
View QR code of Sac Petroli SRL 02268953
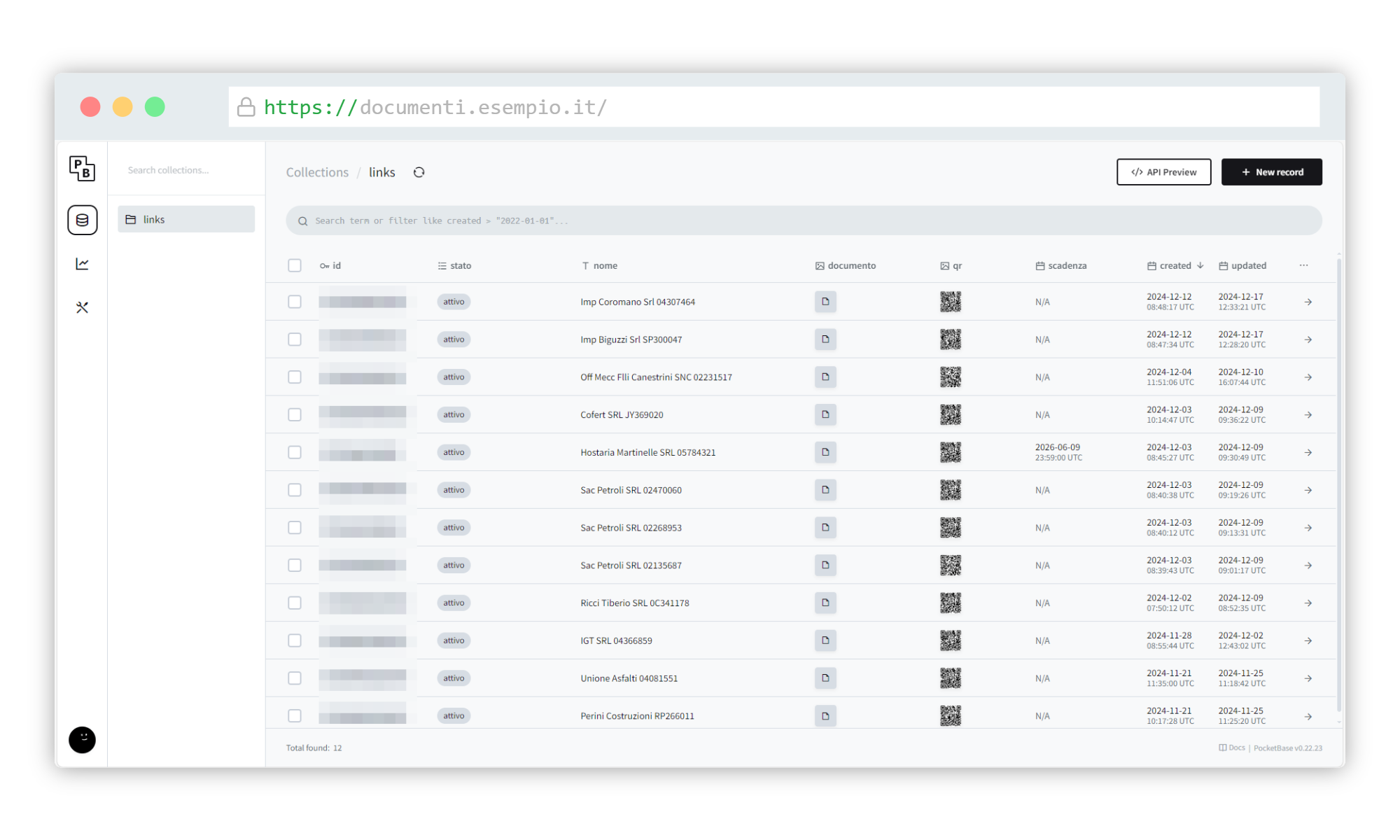(x=950, y=528)
